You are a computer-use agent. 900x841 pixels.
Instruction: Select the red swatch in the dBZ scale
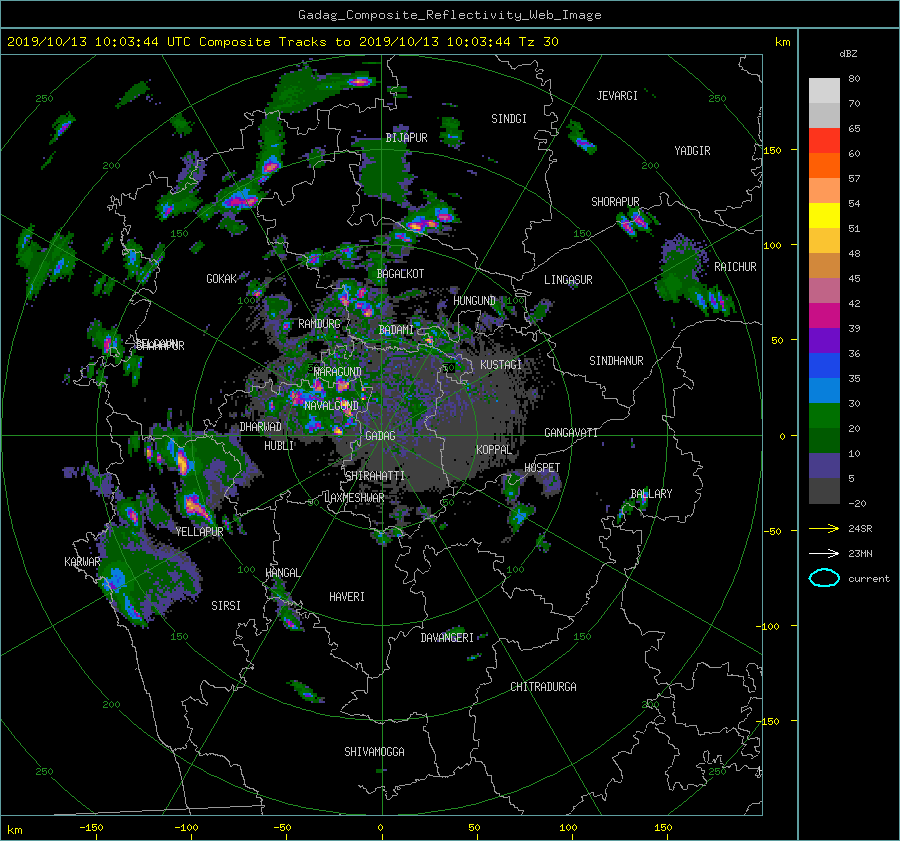pyautogui.click(x=824, y=140)
